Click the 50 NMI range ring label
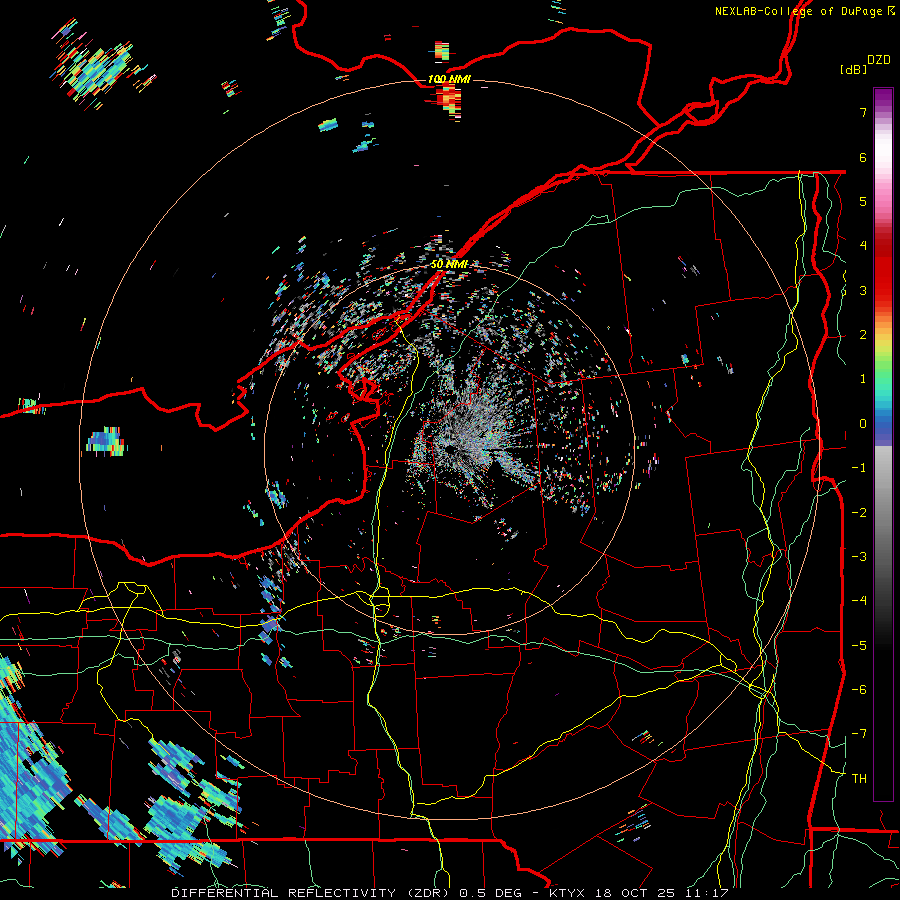 [x=449, y=264]
